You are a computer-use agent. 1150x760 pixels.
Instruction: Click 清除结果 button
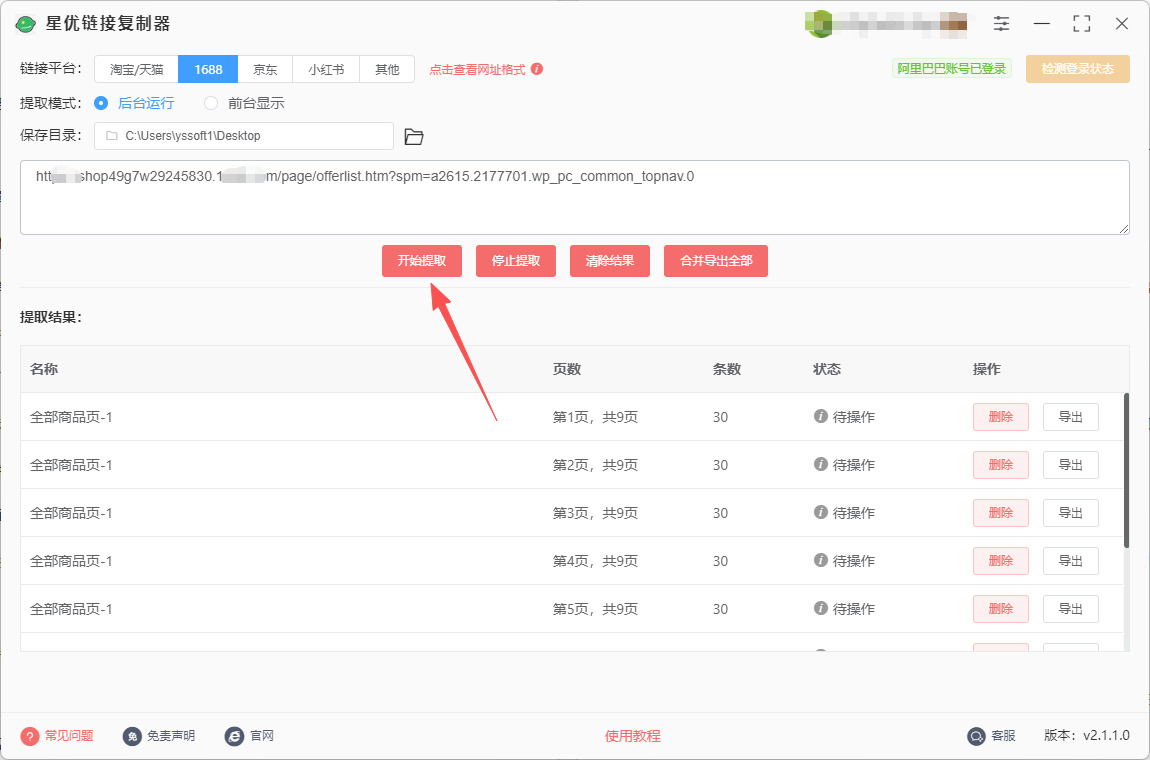[609, 261]
